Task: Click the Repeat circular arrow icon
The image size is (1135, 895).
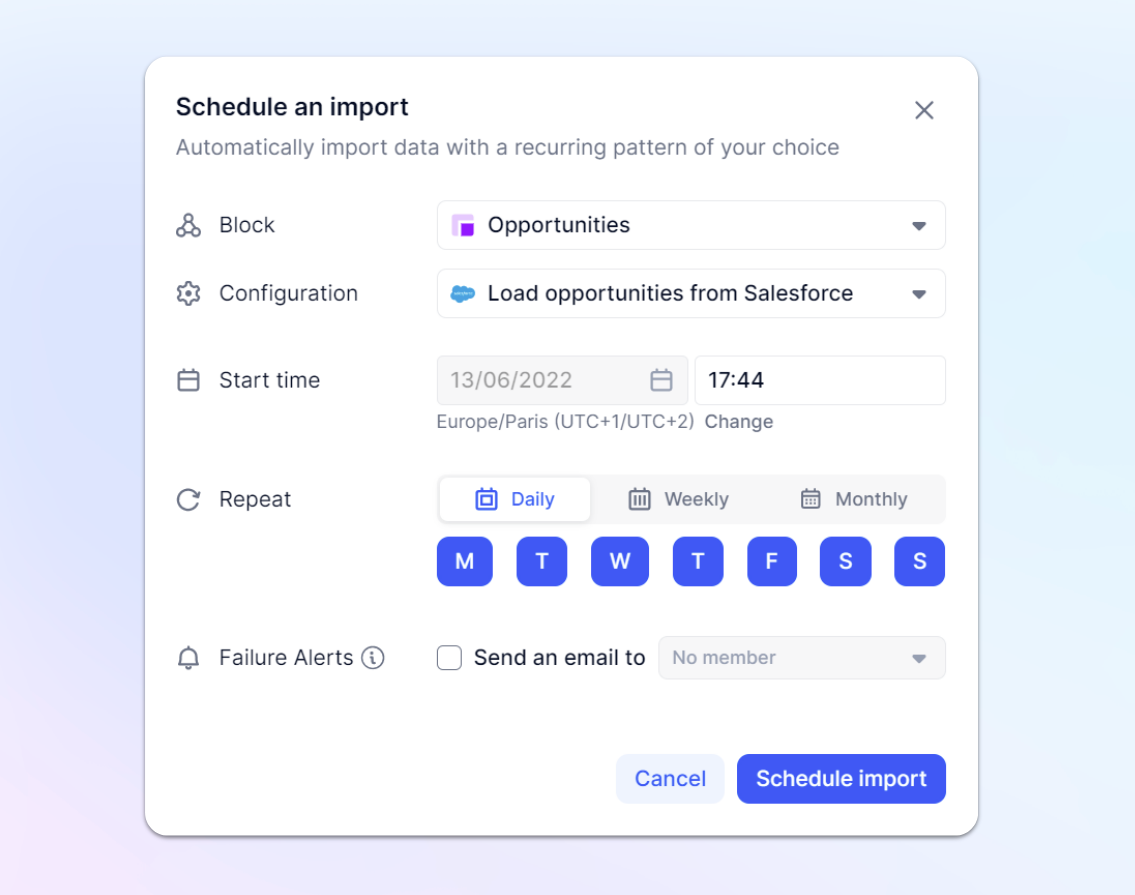Action: coord(188,500)
